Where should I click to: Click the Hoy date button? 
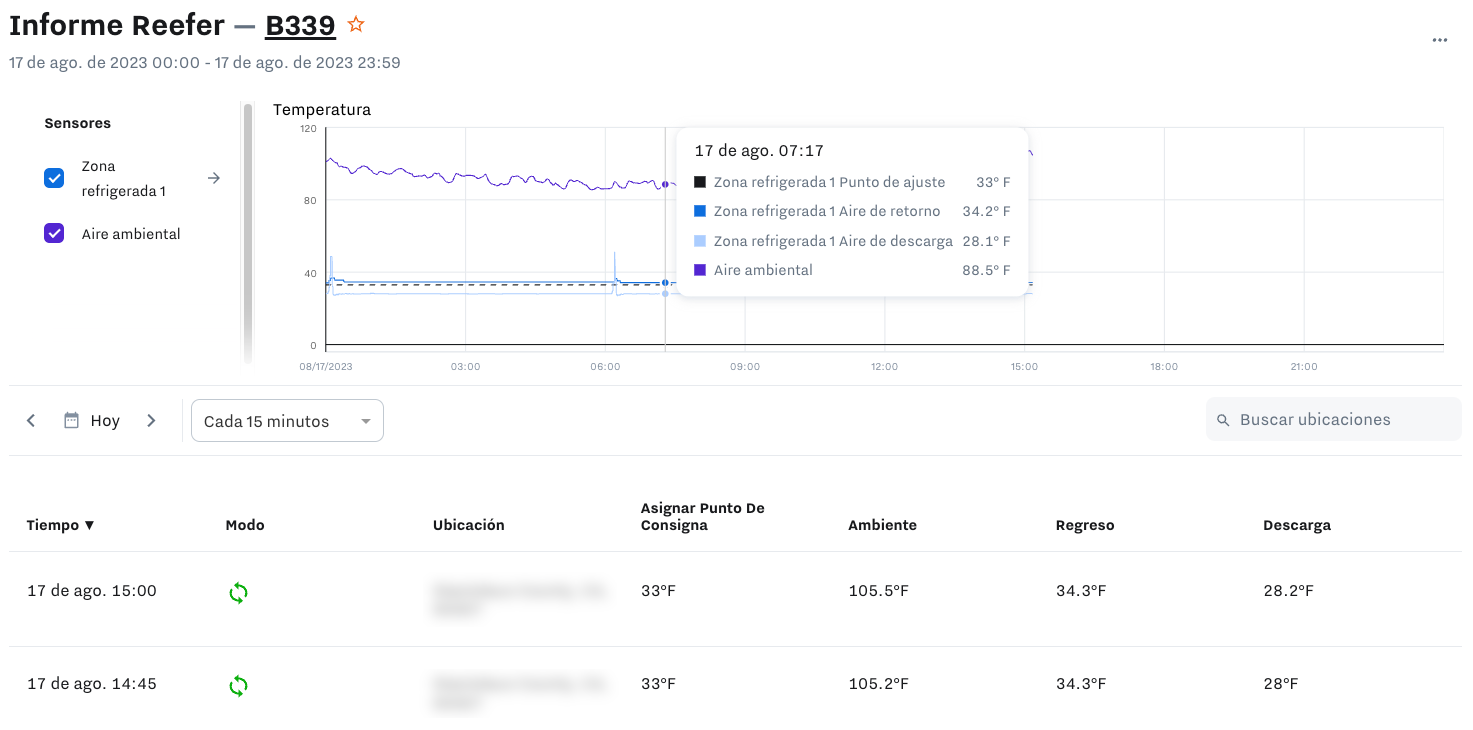pos(105,421)
